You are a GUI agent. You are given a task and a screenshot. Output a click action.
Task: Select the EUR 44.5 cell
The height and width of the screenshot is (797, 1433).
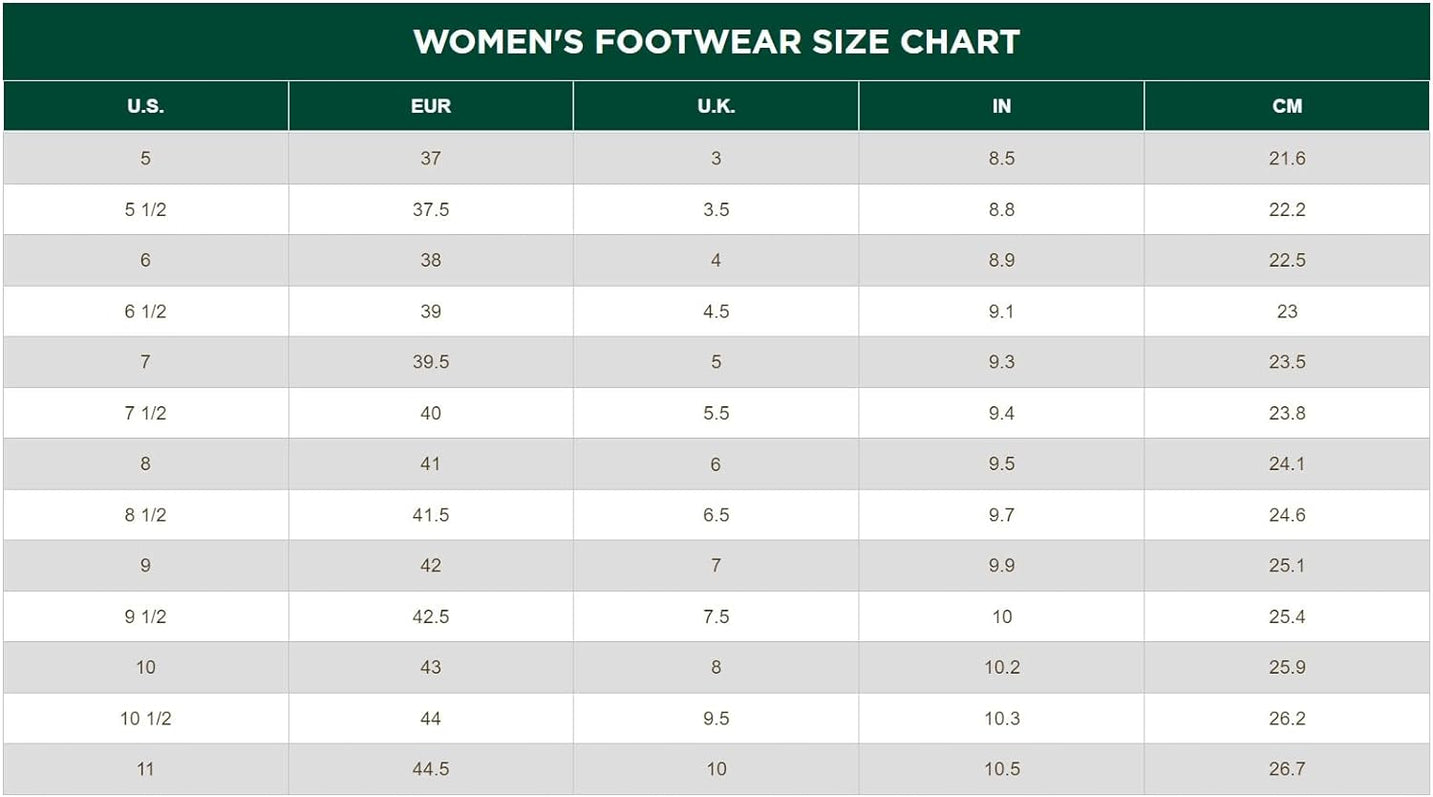(431, 769)
